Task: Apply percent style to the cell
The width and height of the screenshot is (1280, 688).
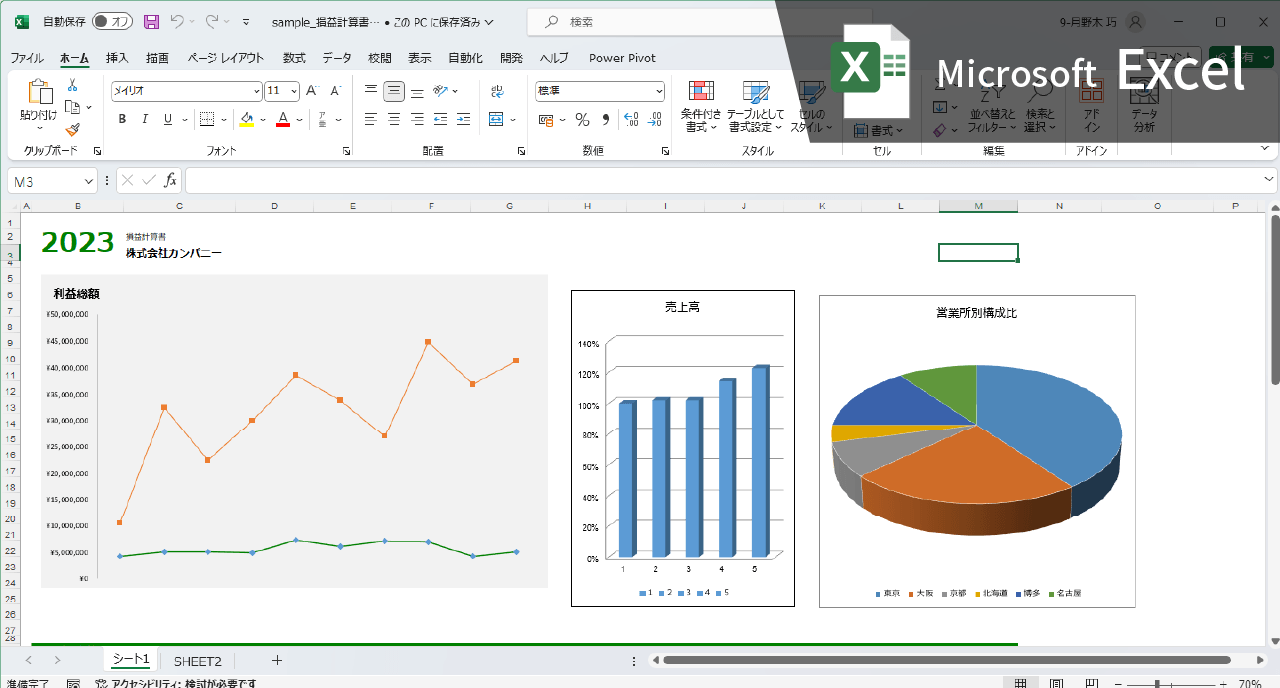Action: pyautogui.click(x=582, y=120)
